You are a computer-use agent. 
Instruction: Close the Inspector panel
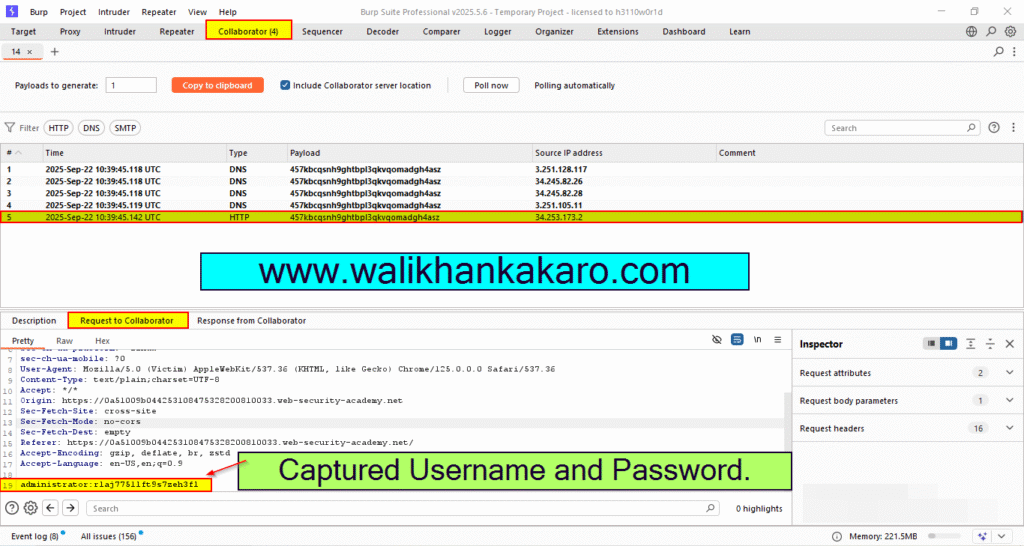(x=1010, y=344)
